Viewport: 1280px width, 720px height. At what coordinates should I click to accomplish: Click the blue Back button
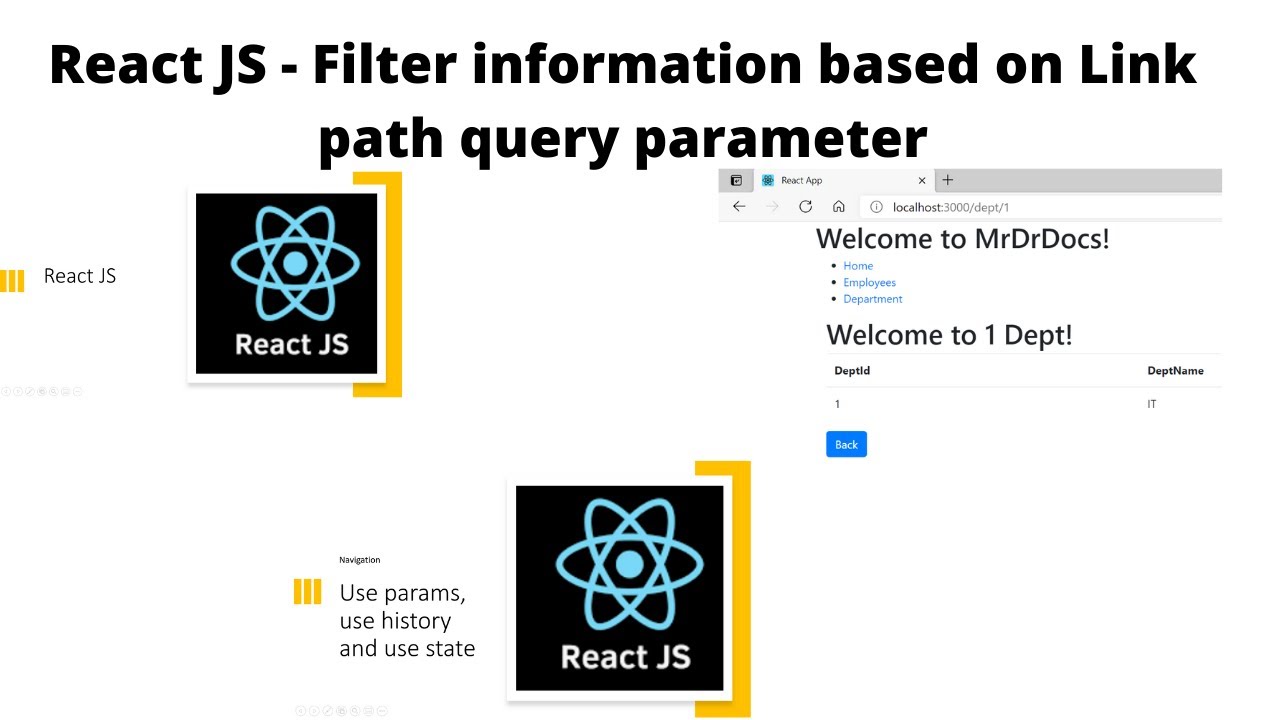pos(846,445)
